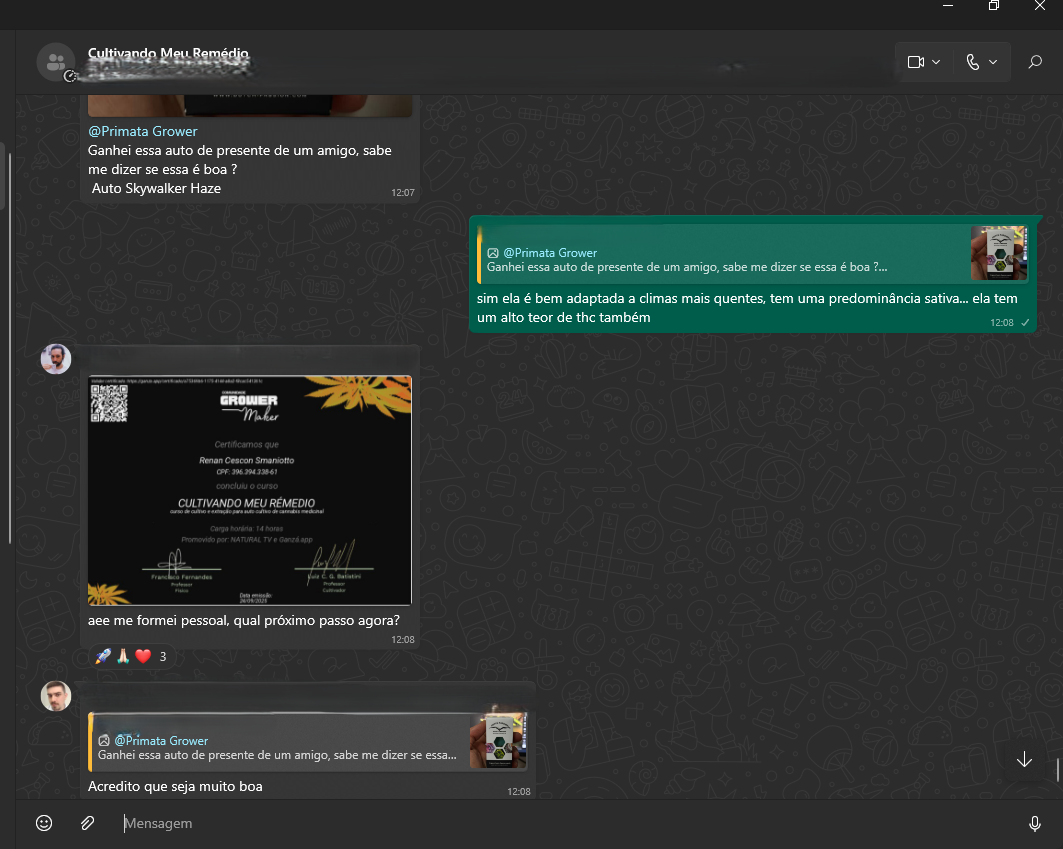View the quoted message plant thumbnail
This screenshot has height=849, width=1063.
(998, 252)
